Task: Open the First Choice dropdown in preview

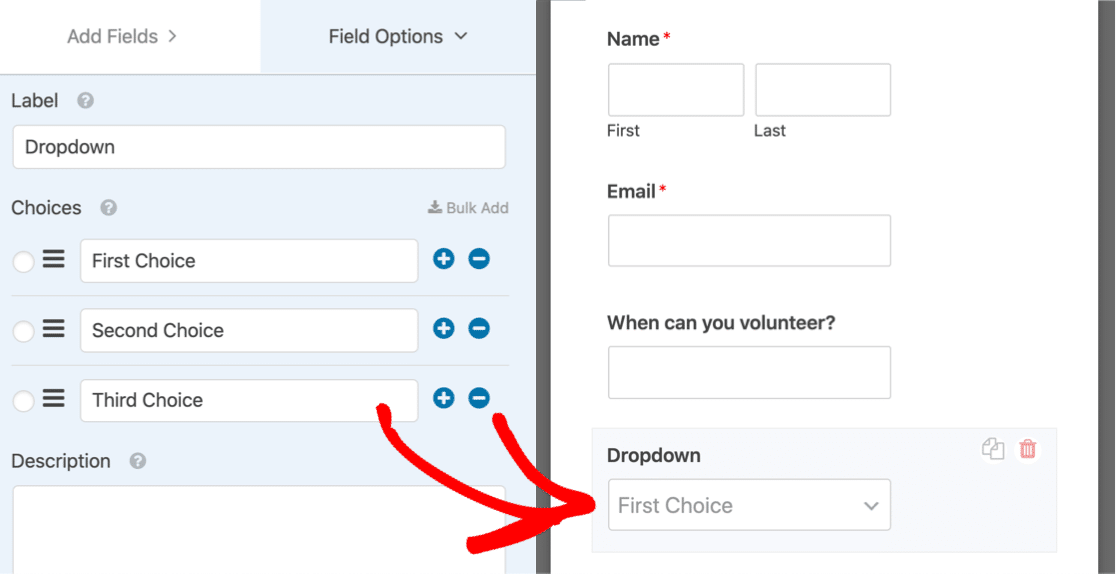Action: [749, 505]
